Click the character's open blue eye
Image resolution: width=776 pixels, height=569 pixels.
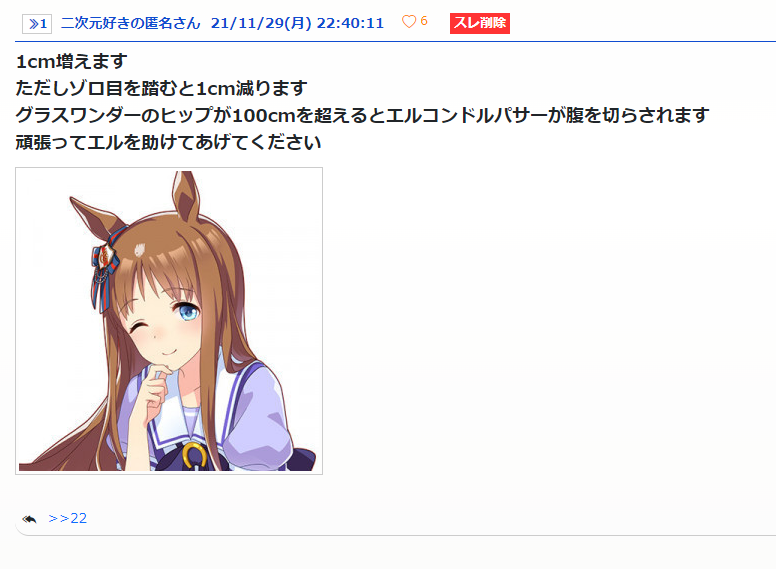pyautogui.click(x=188, y=312)
